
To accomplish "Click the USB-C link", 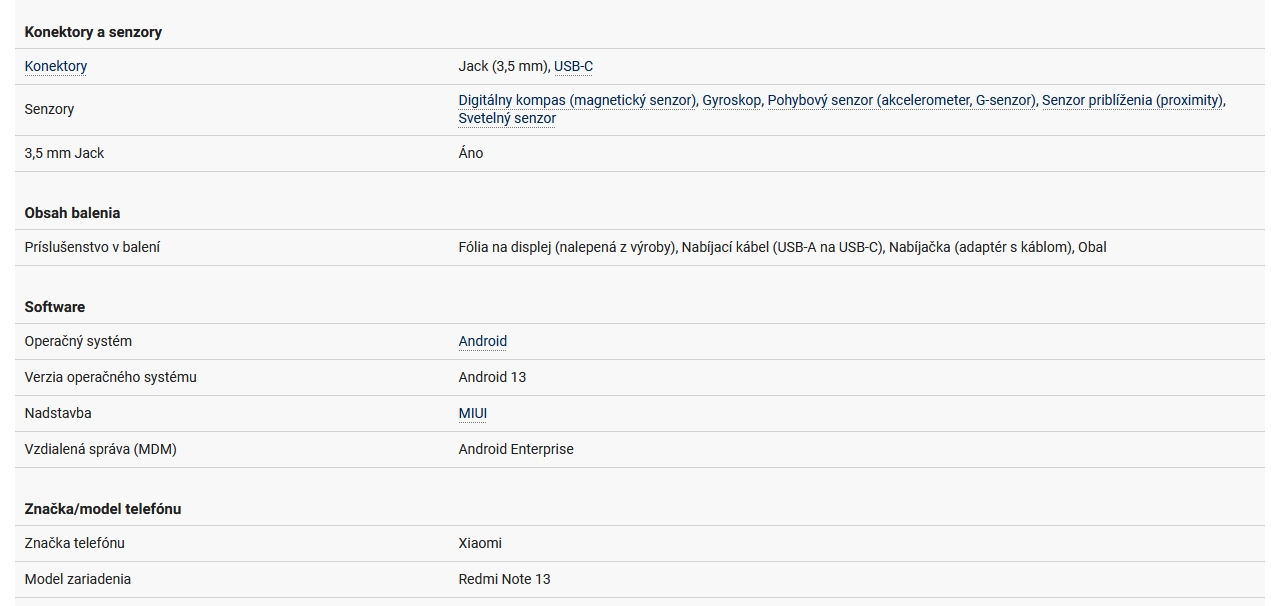I will click(573, 66).
